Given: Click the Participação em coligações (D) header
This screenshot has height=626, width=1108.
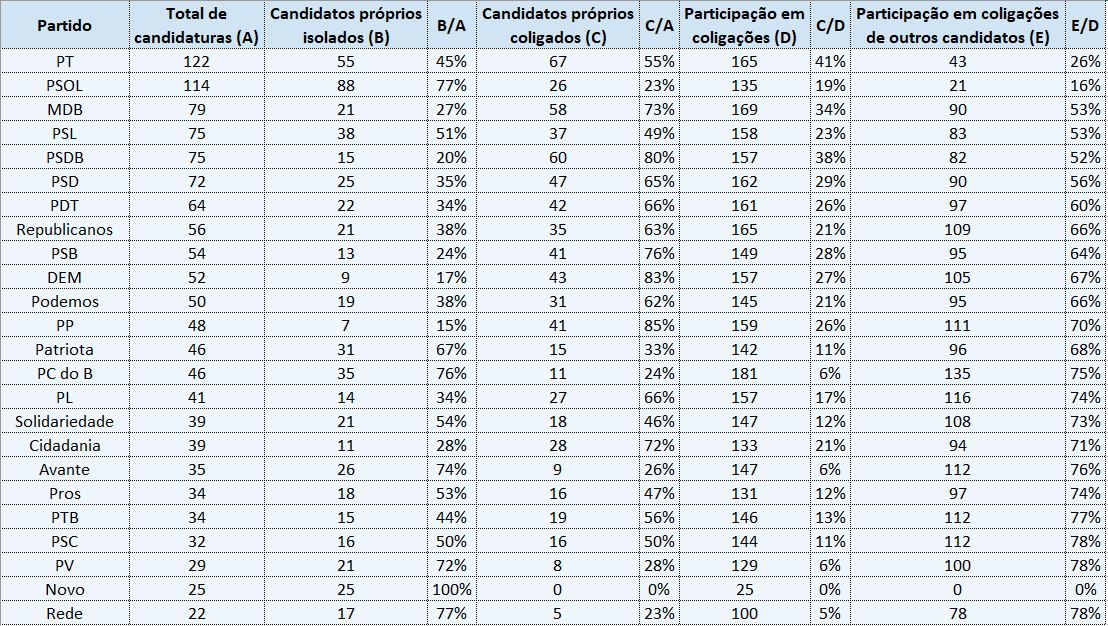Looking at the screenshot, I should pos(744,25).
